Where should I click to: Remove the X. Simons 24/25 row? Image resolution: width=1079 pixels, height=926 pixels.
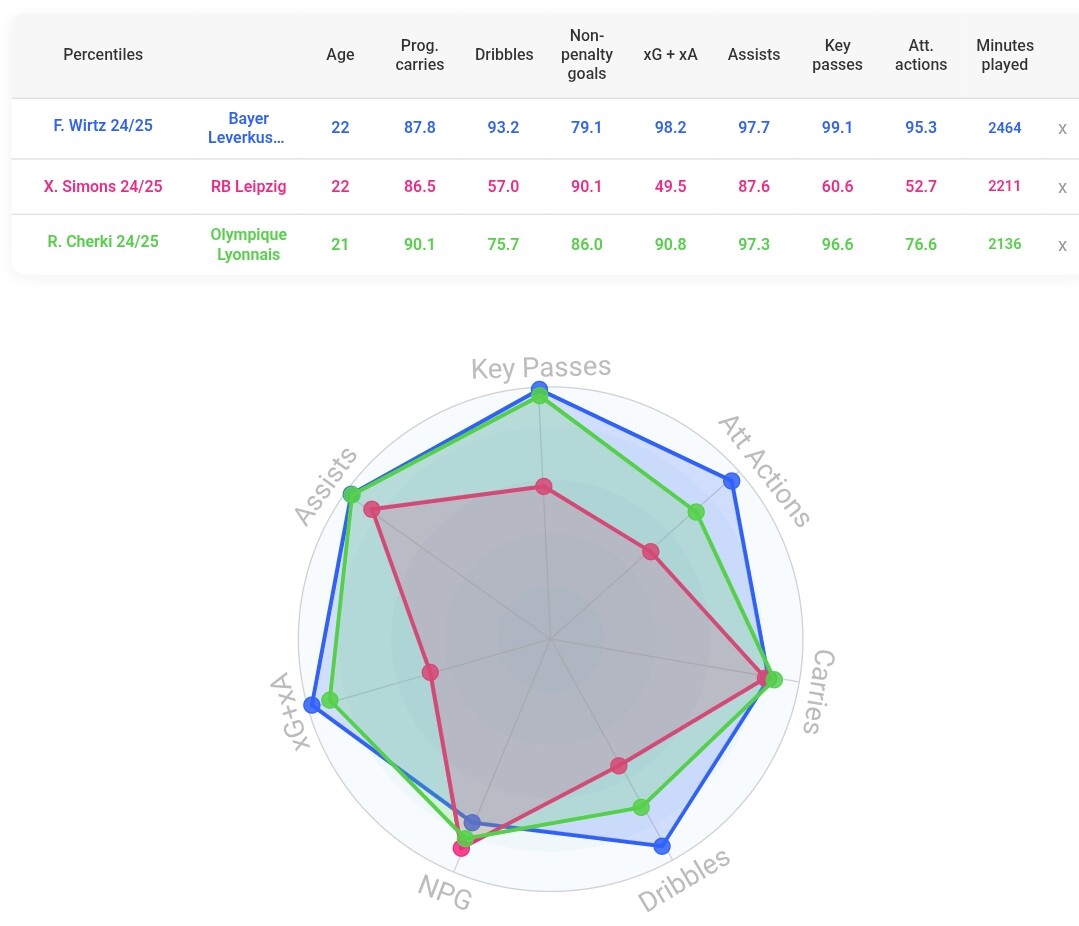point(1062,187)
